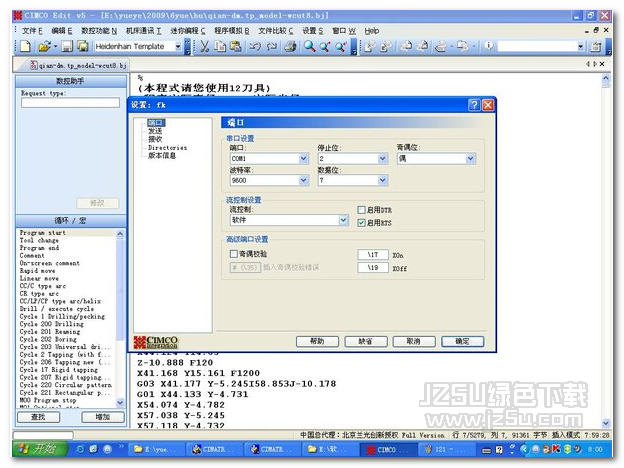Click the Internet Explorer quick launch icon
The height and width of the screenshot is (468, 624).
(x=80, y=449)
